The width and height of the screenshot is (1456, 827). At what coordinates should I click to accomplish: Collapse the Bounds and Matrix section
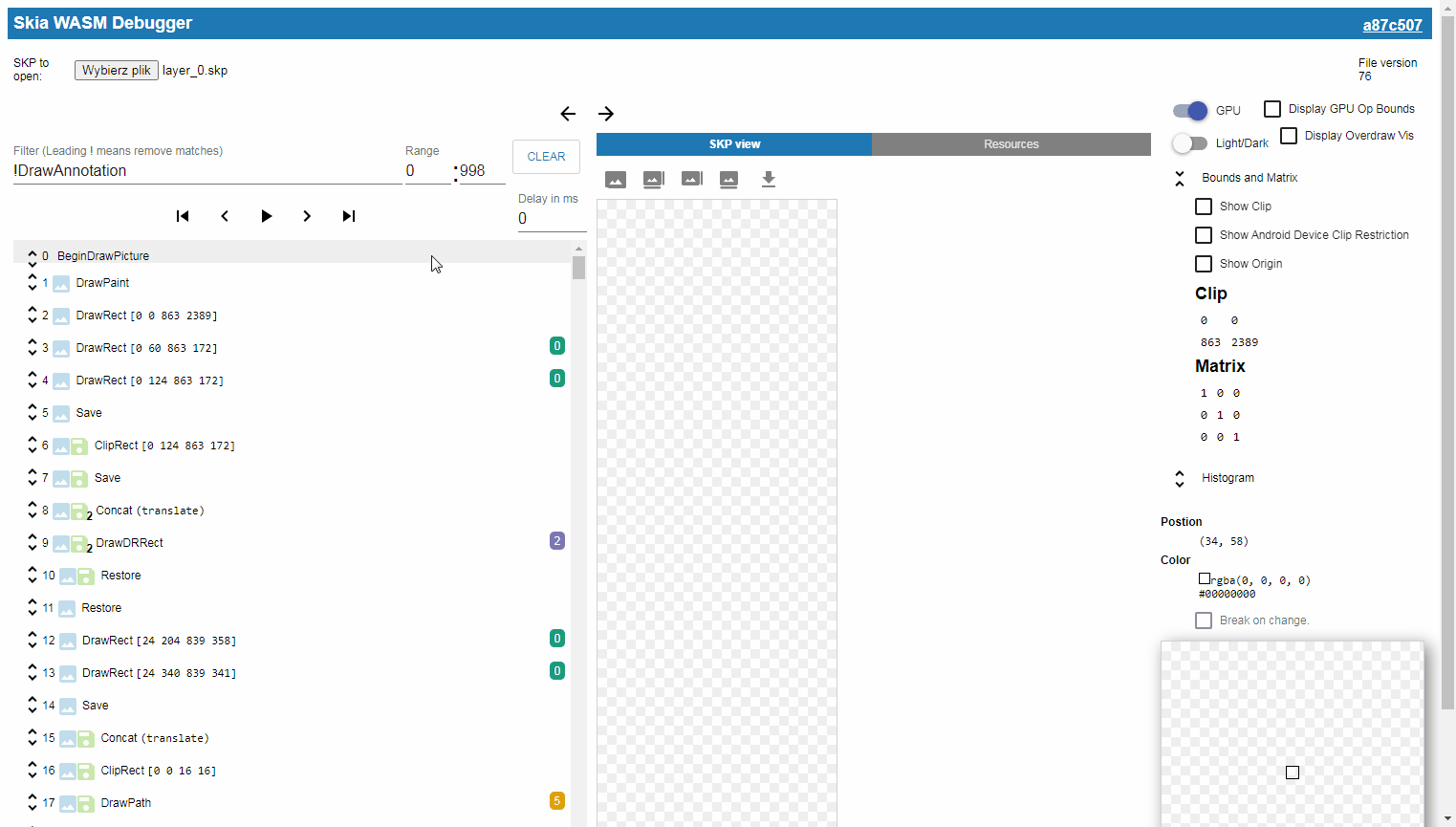(1180, 179)
